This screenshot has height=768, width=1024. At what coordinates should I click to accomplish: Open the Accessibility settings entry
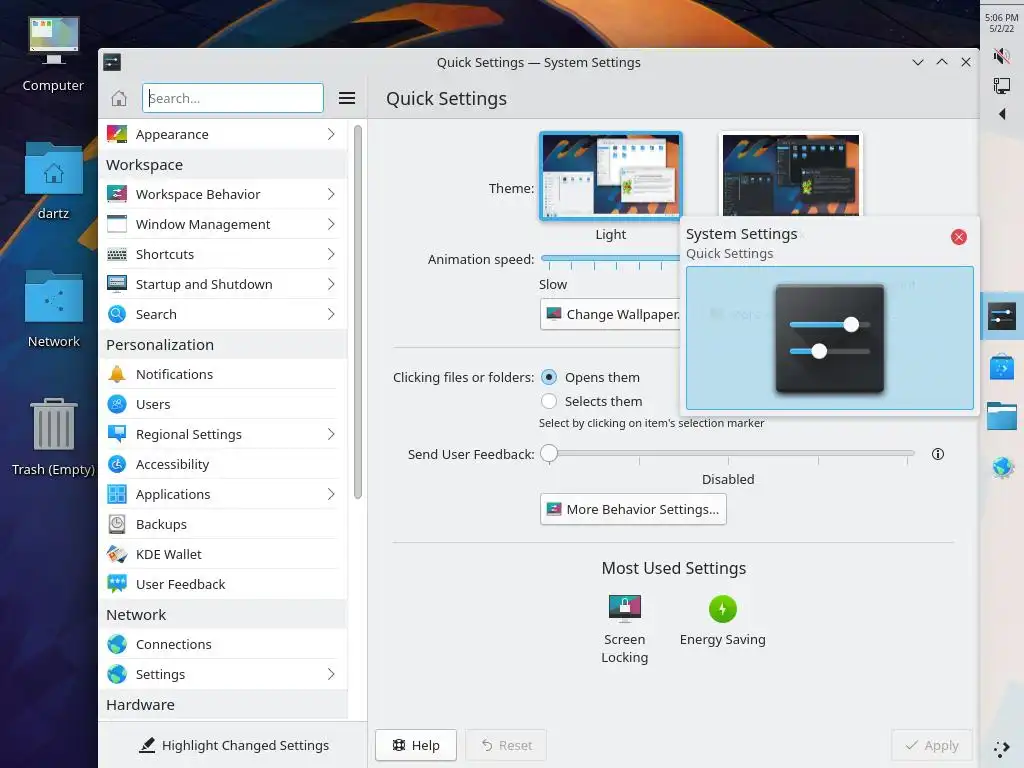tap(223, 464)
